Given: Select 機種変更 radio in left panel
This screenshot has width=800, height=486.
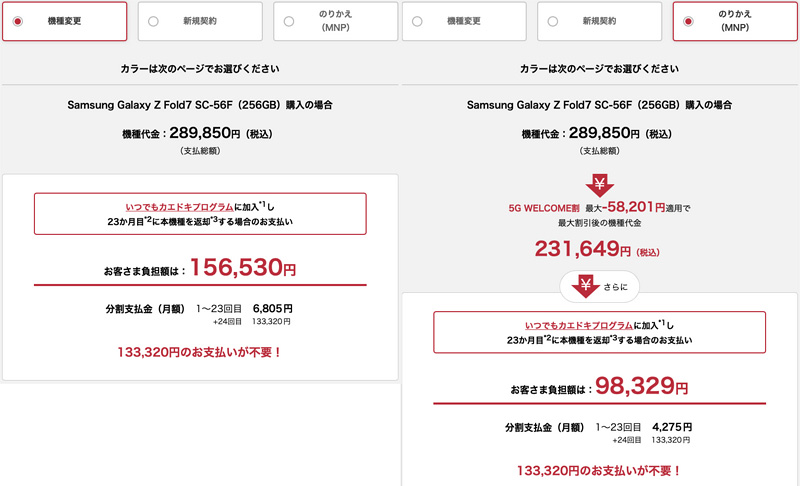Looking at the screenshot, I should coord(18,21).
